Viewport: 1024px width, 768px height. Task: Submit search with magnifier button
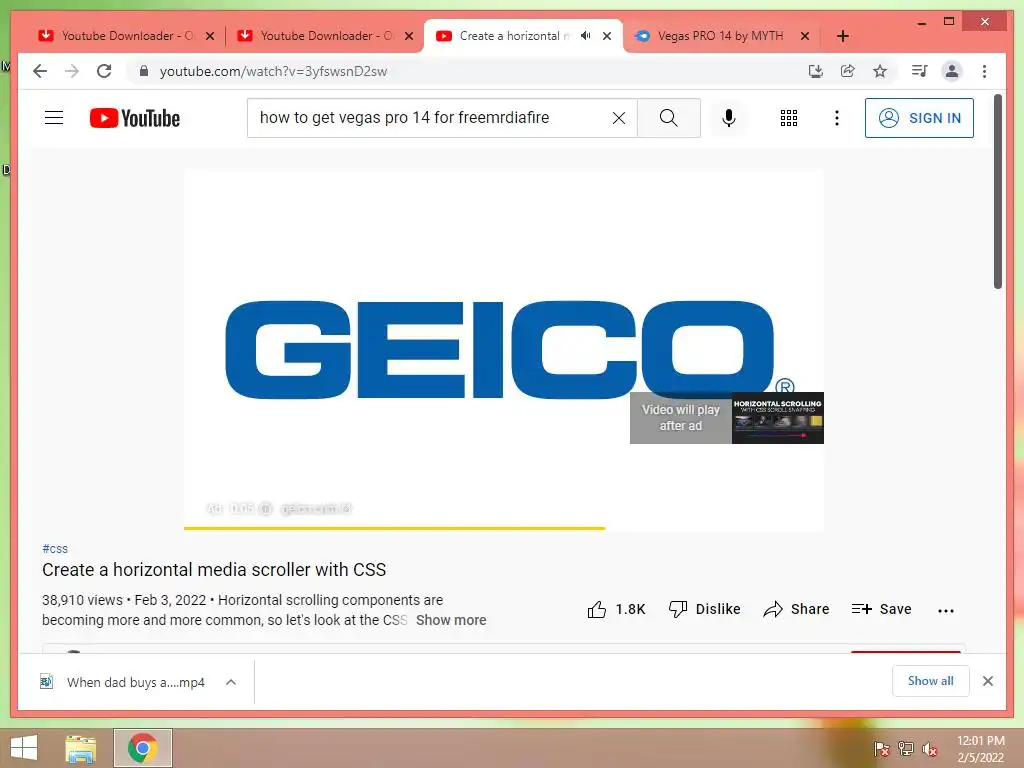click(669, 118)
